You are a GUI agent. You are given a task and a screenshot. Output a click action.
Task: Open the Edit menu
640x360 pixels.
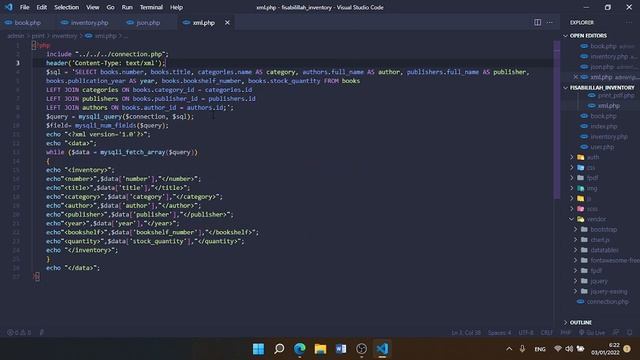[42, 7]
